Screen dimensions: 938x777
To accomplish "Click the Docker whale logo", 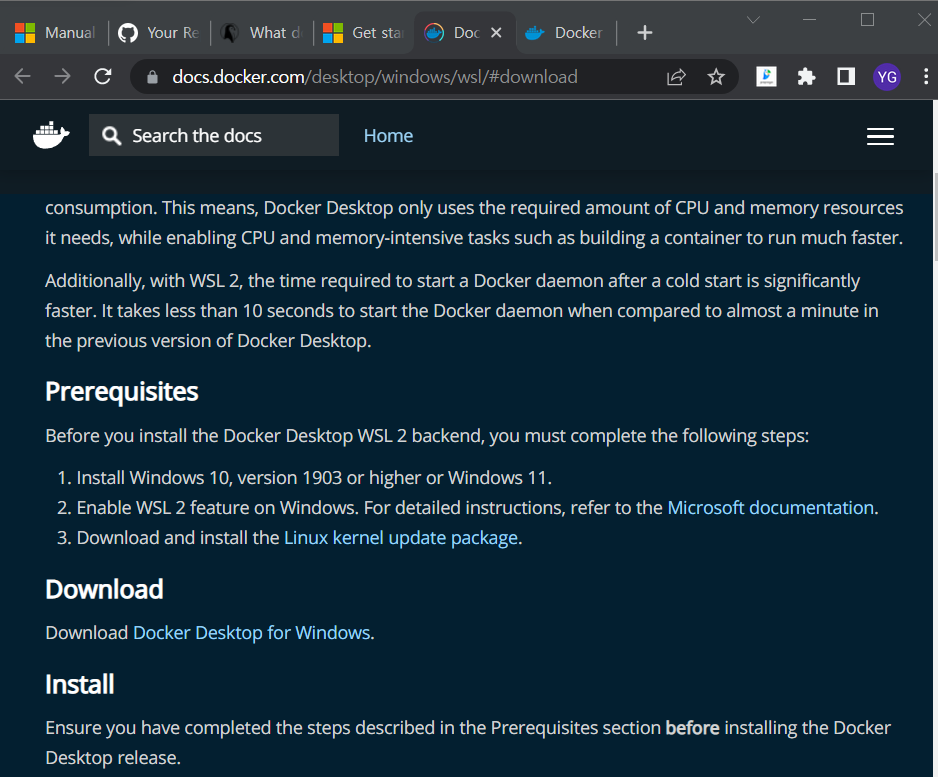I will coord(51,135).
